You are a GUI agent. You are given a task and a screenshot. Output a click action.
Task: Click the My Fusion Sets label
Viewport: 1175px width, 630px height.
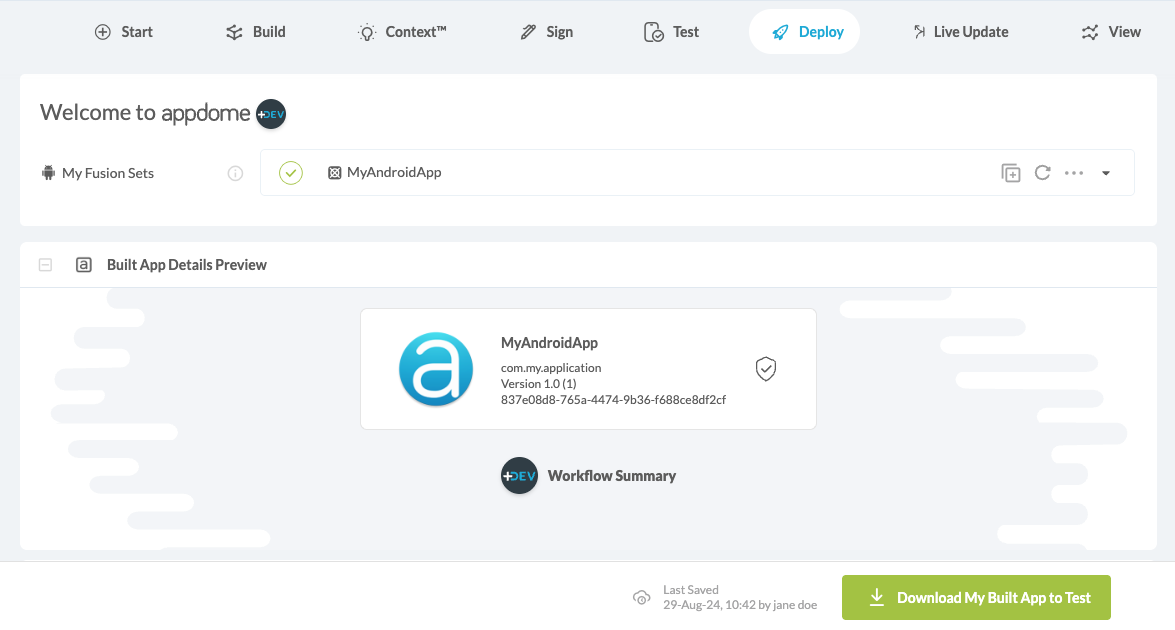[108, 173]
